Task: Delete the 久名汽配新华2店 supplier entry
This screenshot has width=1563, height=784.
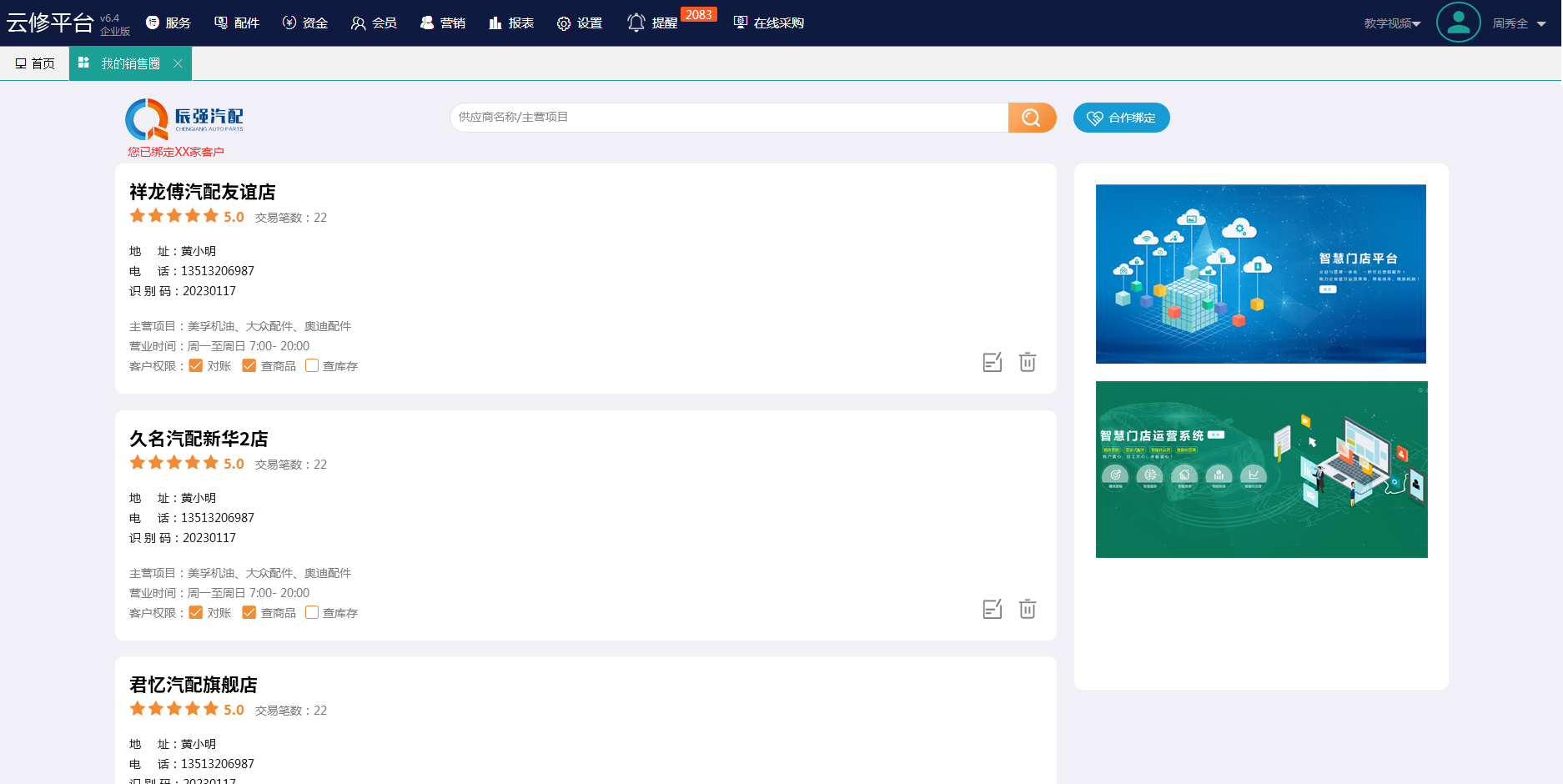Action: (1028, 609)
